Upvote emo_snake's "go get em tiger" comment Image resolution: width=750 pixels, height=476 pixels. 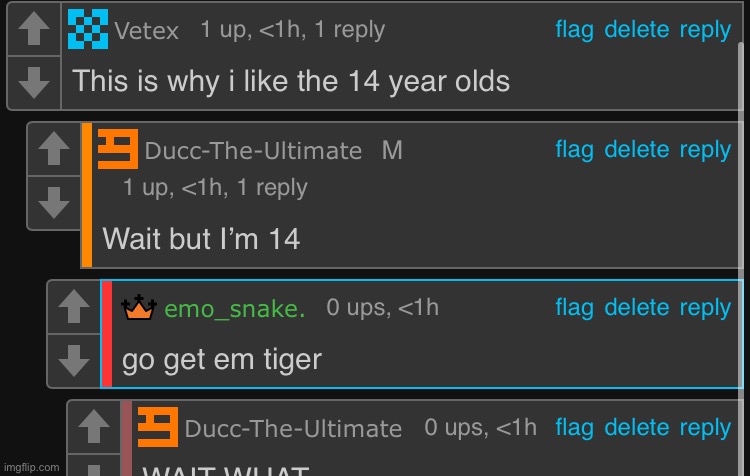[x=74, y=307]
